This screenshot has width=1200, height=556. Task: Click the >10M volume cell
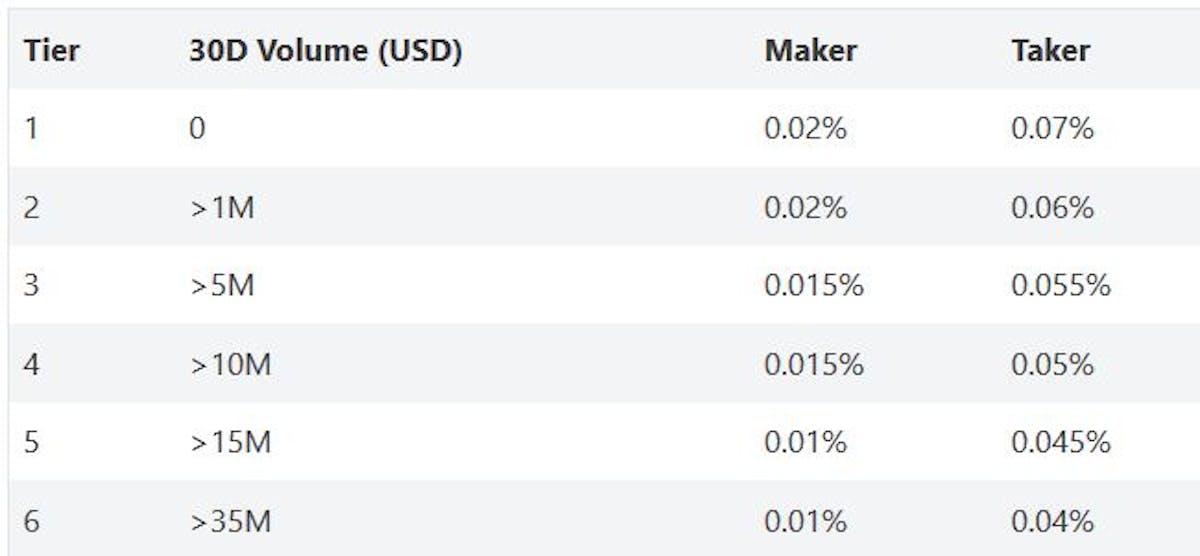point(230,365)
